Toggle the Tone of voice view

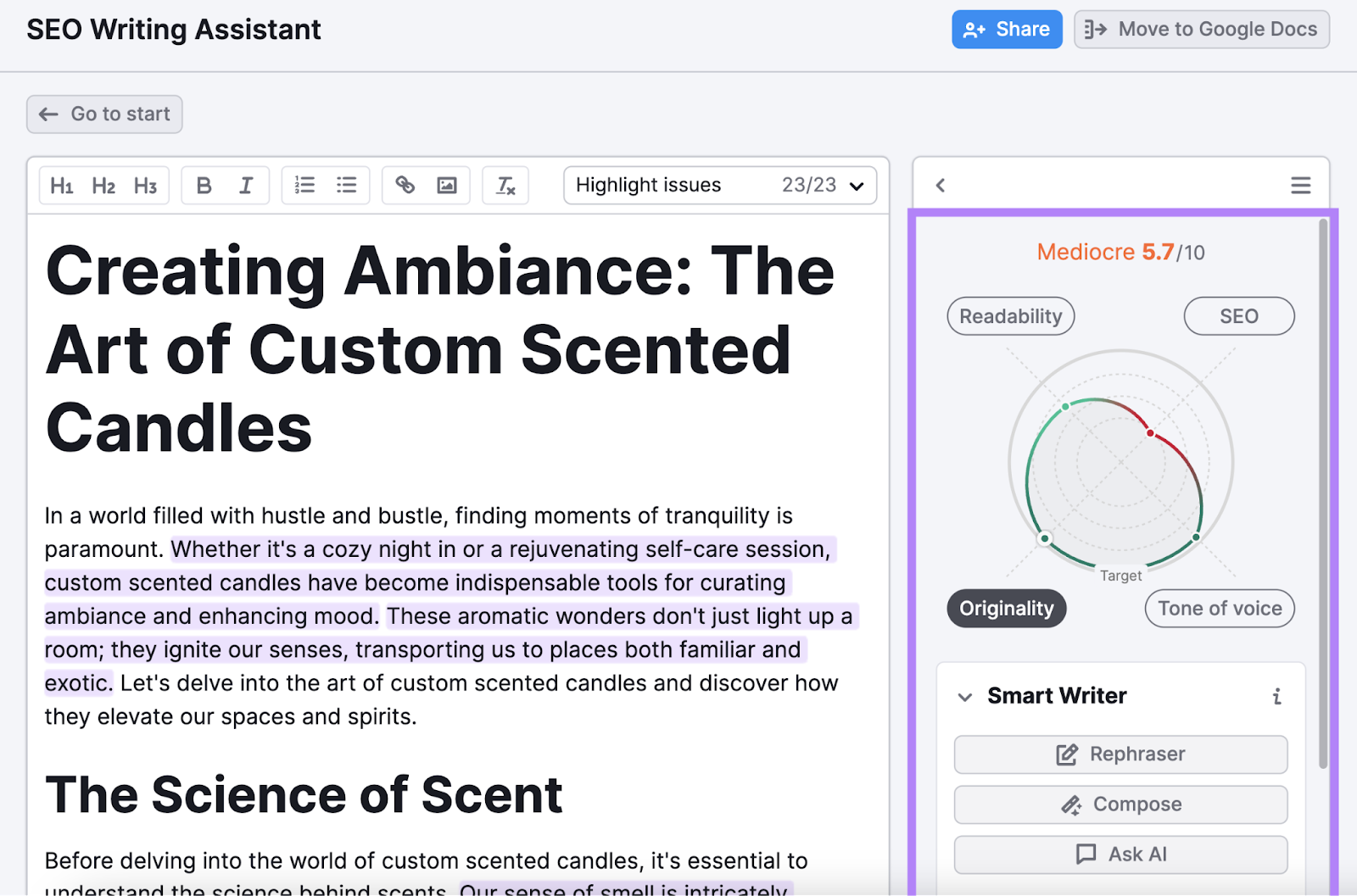click(x=1219, y=608)
